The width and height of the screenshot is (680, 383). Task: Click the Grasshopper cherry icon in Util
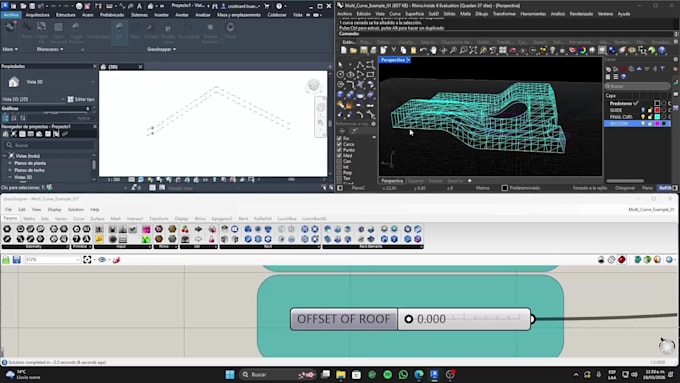(185, 229)
